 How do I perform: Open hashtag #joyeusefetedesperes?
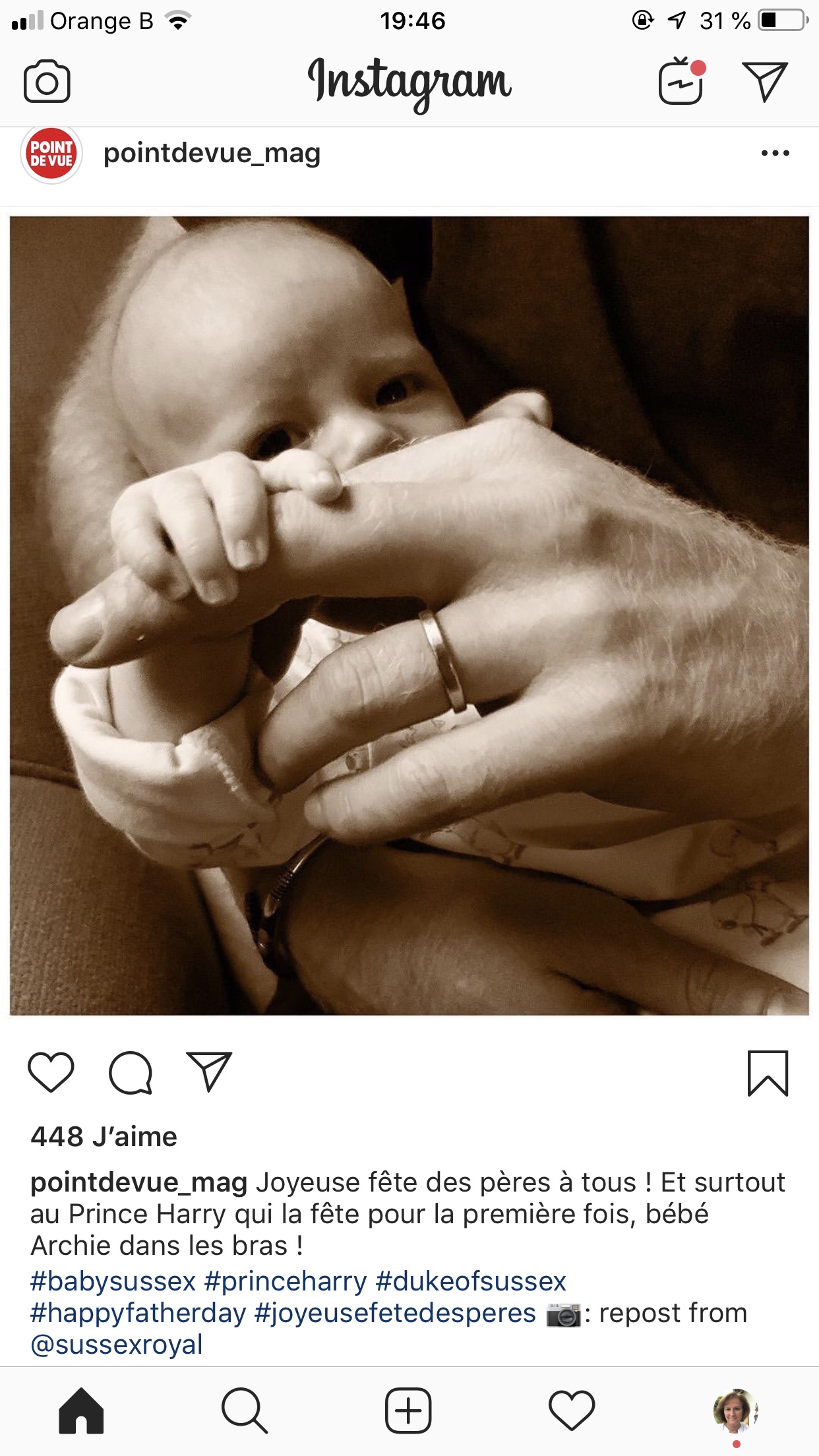395,1313
